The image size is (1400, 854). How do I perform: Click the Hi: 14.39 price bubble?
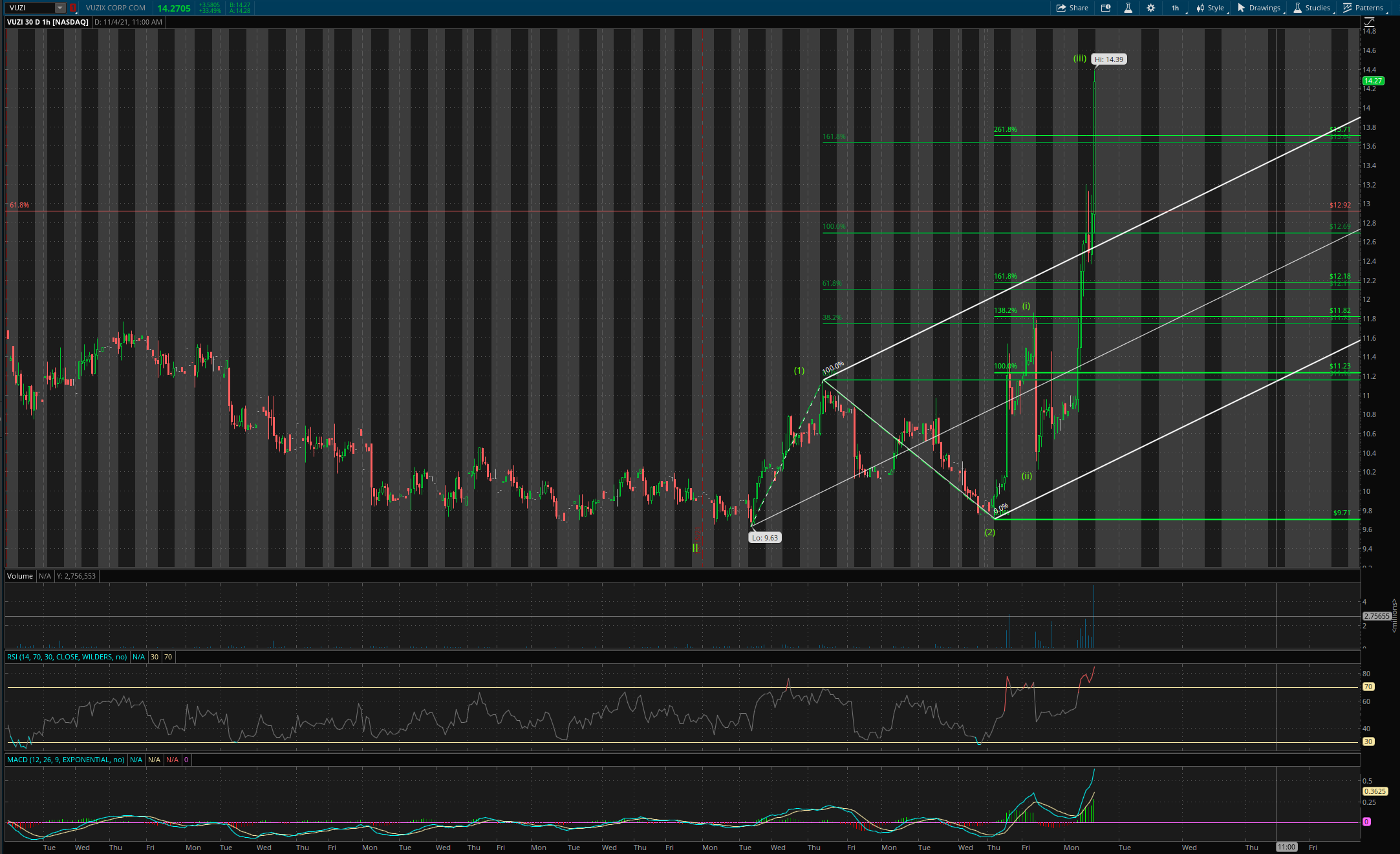(1109, 59)
